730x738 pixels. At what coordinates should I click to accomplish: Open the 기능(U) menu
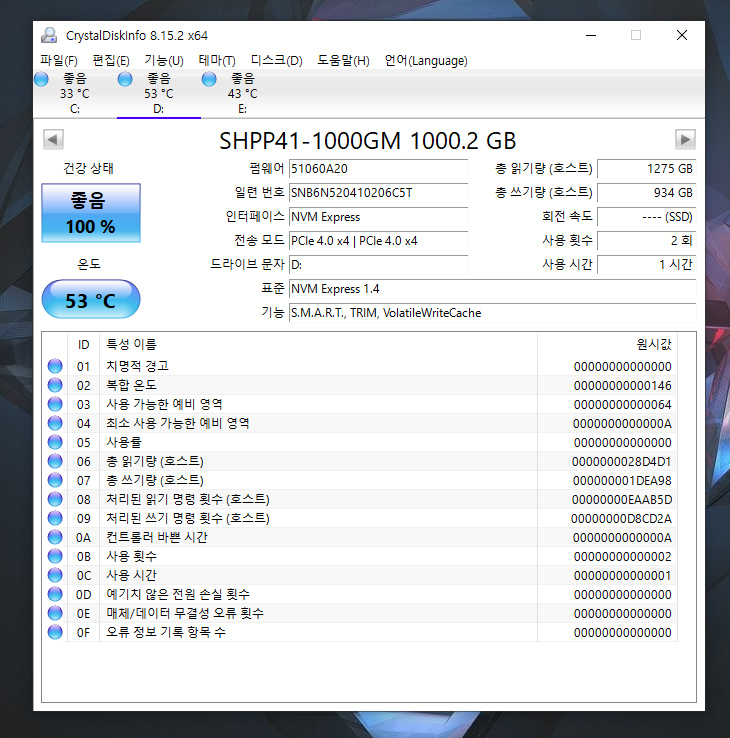[x=164, y=60]
